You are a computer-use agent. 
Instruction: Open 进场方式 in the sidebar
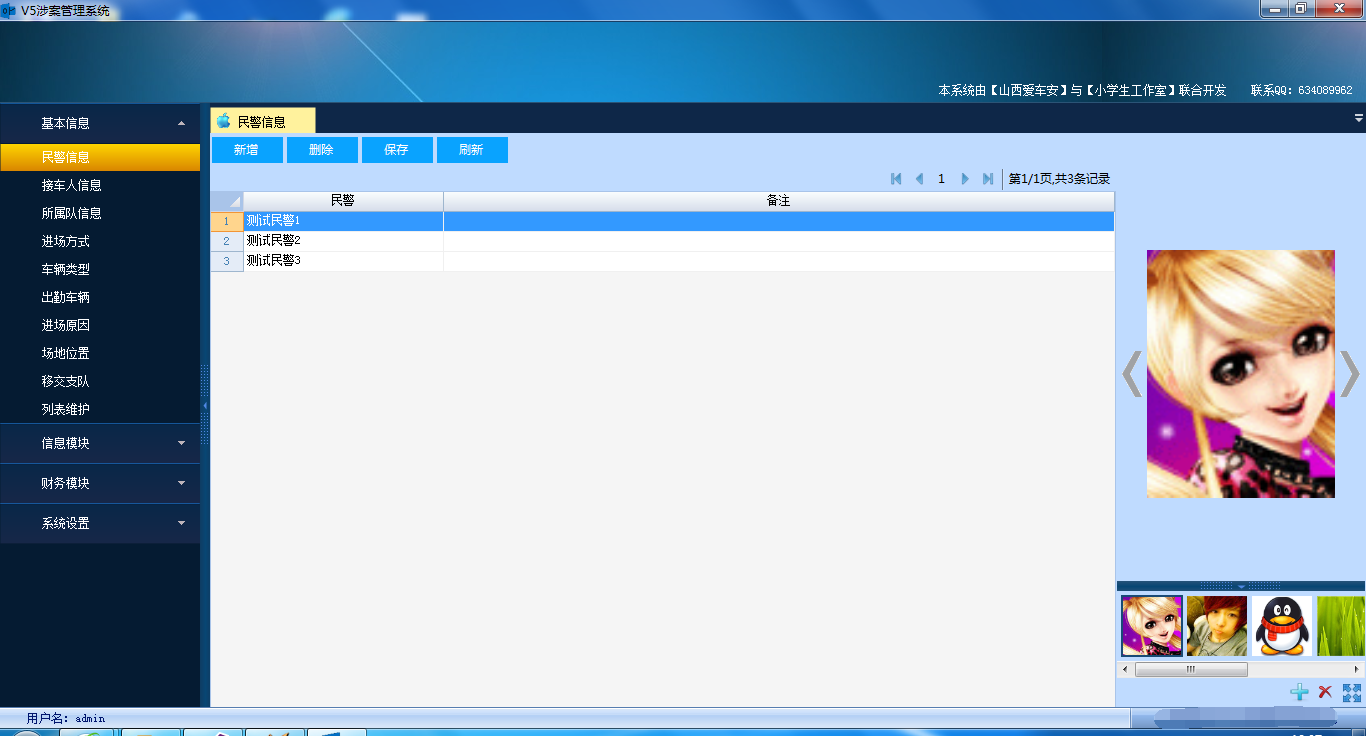[100, 241]
